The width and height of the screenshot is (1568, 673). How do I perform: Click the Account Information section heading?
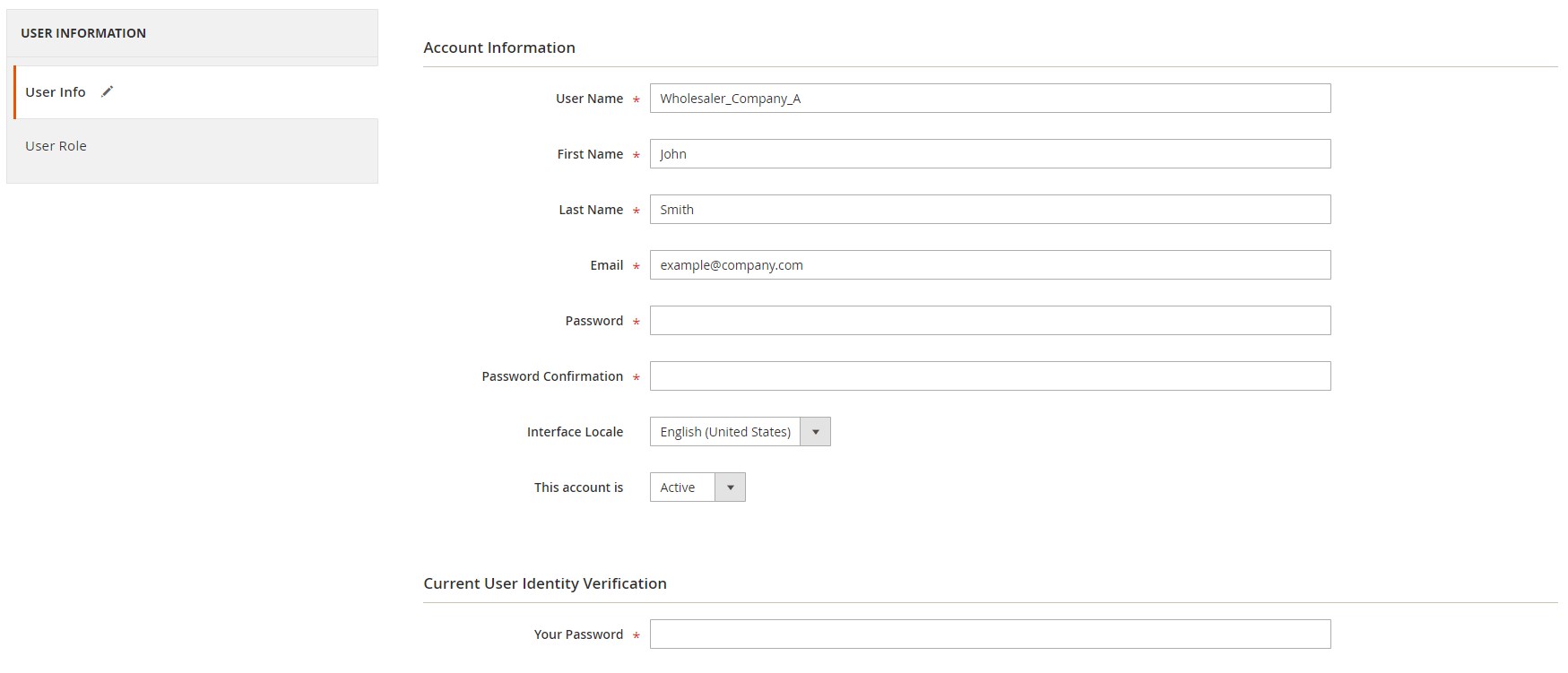tap(499, 47)
